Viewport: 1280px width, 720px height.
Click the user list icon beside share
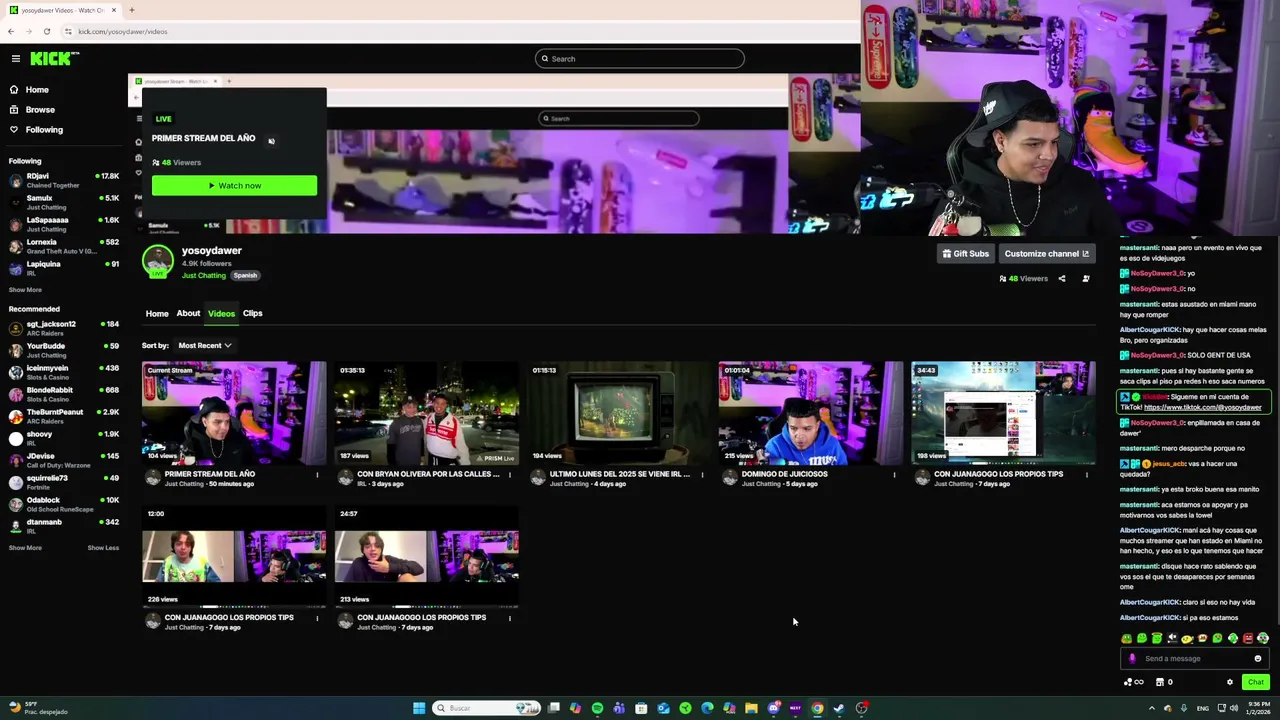coord(1086,279)
